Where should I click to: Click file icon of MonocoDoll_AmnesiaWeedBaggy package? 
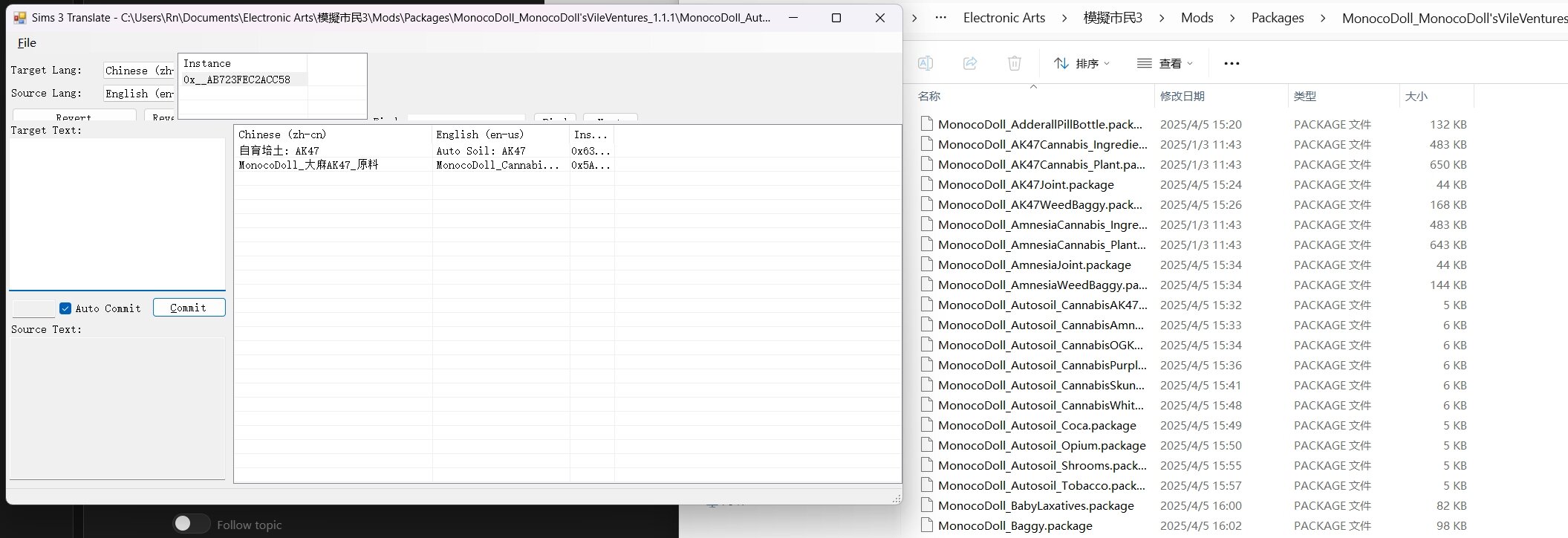point(926,285)
